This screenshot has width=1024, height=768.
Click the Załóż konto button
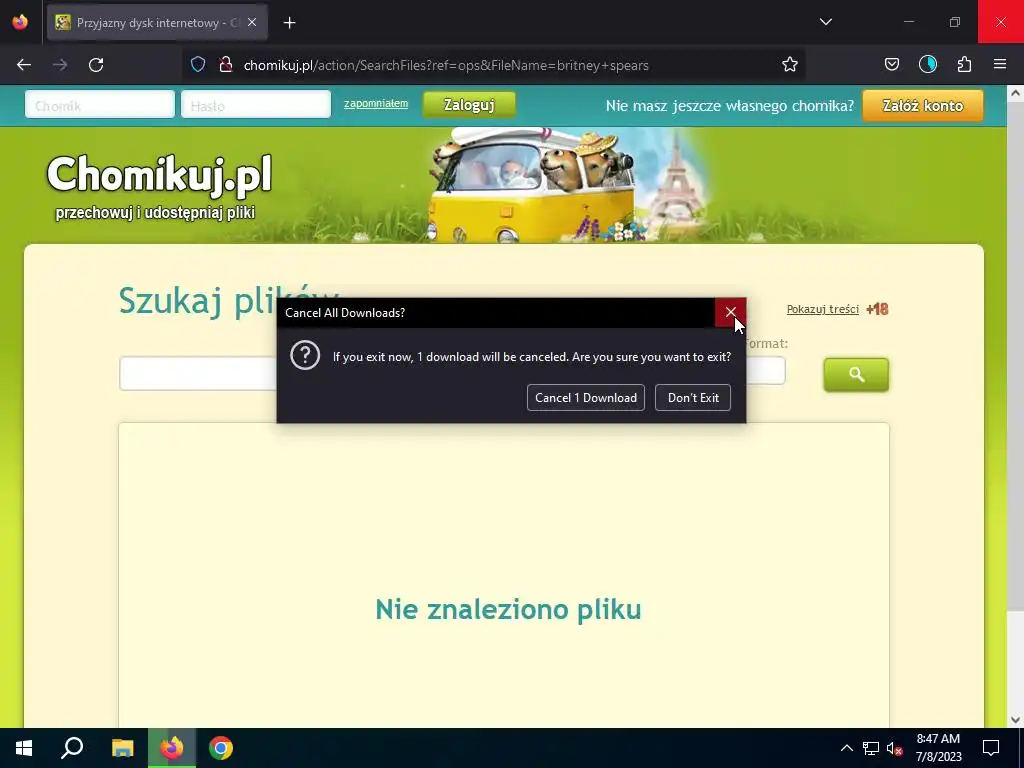(x=923, y=106)
